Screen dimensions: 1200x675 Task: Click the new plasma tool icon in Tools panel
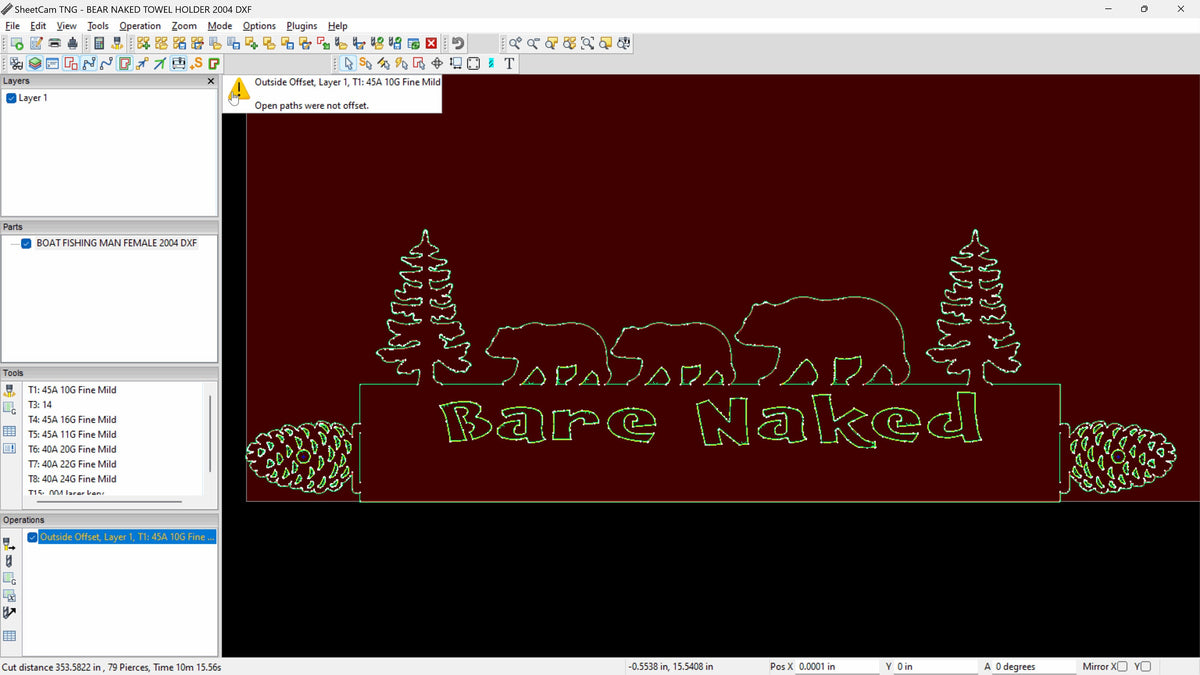pos(10,390)
